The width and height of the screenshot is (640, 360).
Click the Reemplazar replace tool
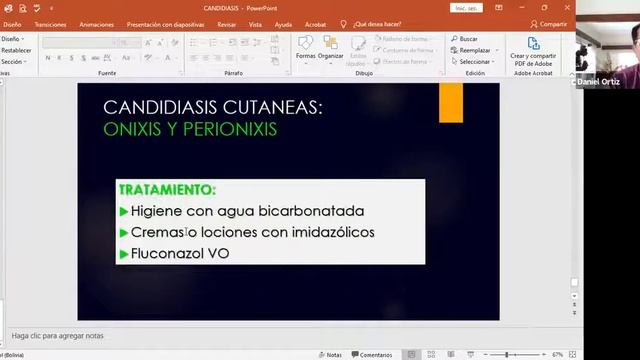pyautogui.click(x=471, y=50)
